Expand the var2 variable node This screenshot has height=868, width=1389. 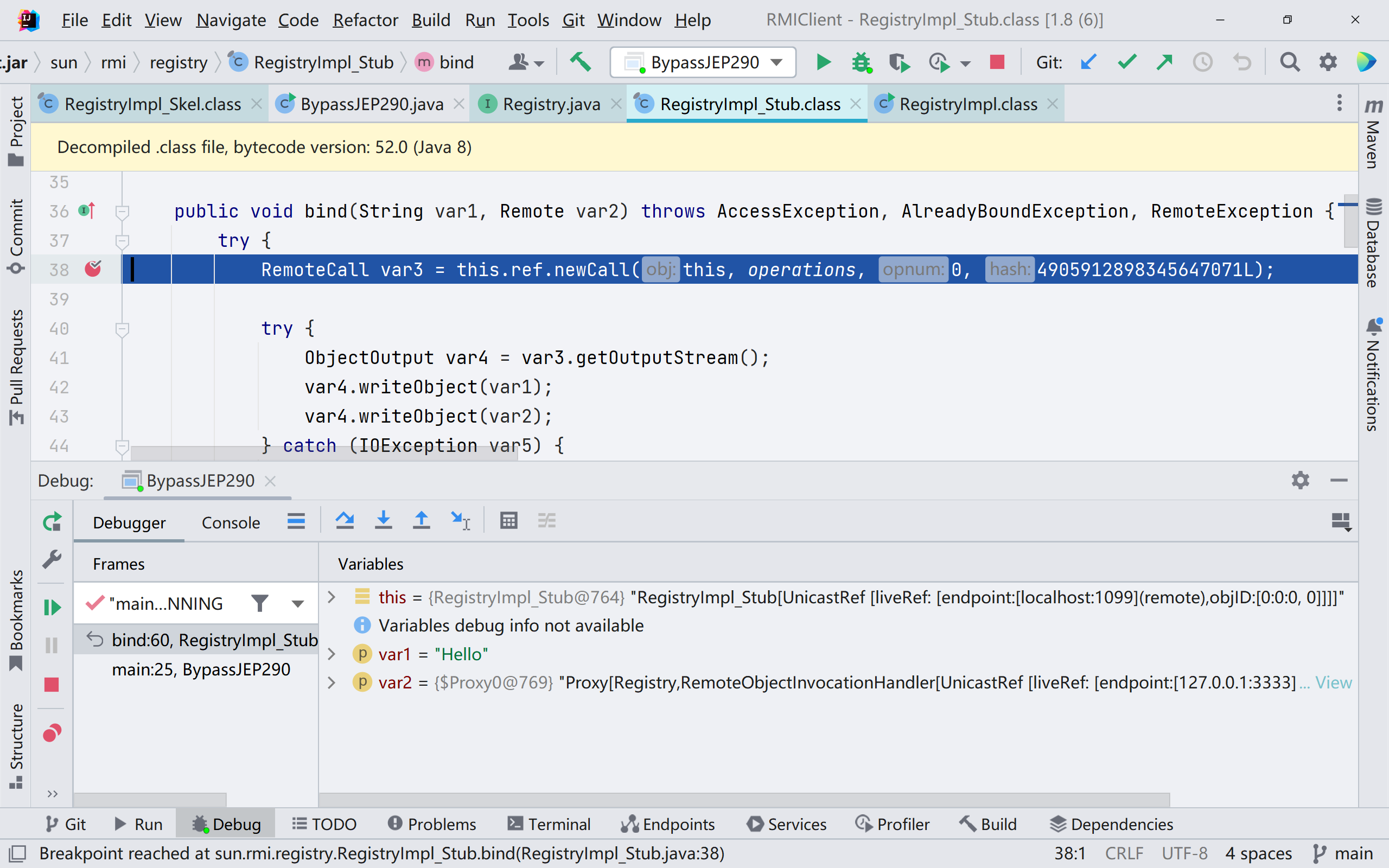[331, 682]
